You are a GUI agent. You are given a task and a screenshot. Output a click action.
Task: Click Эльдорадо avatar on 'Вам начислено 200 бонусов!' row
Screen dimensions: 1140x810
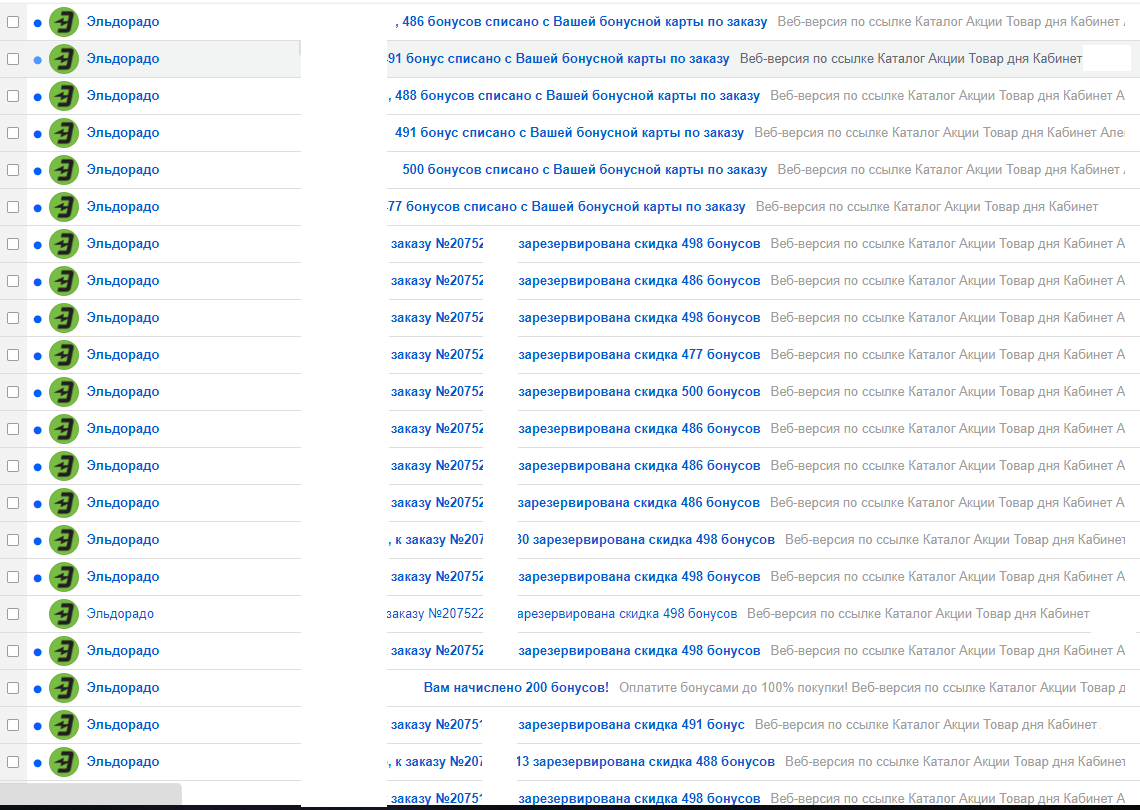click(64, 688)
